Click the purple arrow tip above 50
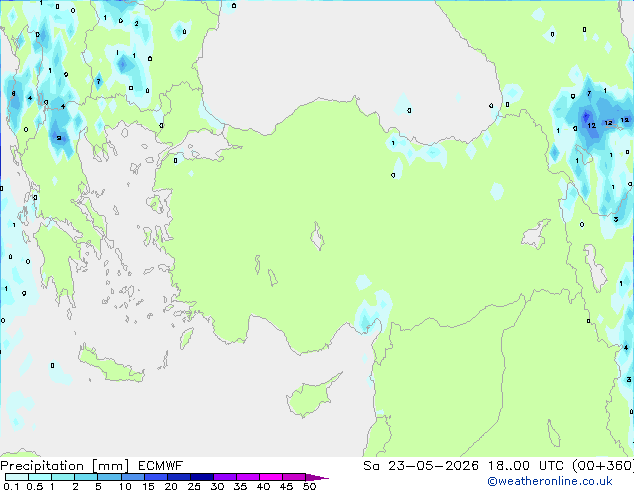This screenshot has height=490, width=634. (x=317, y=477)
